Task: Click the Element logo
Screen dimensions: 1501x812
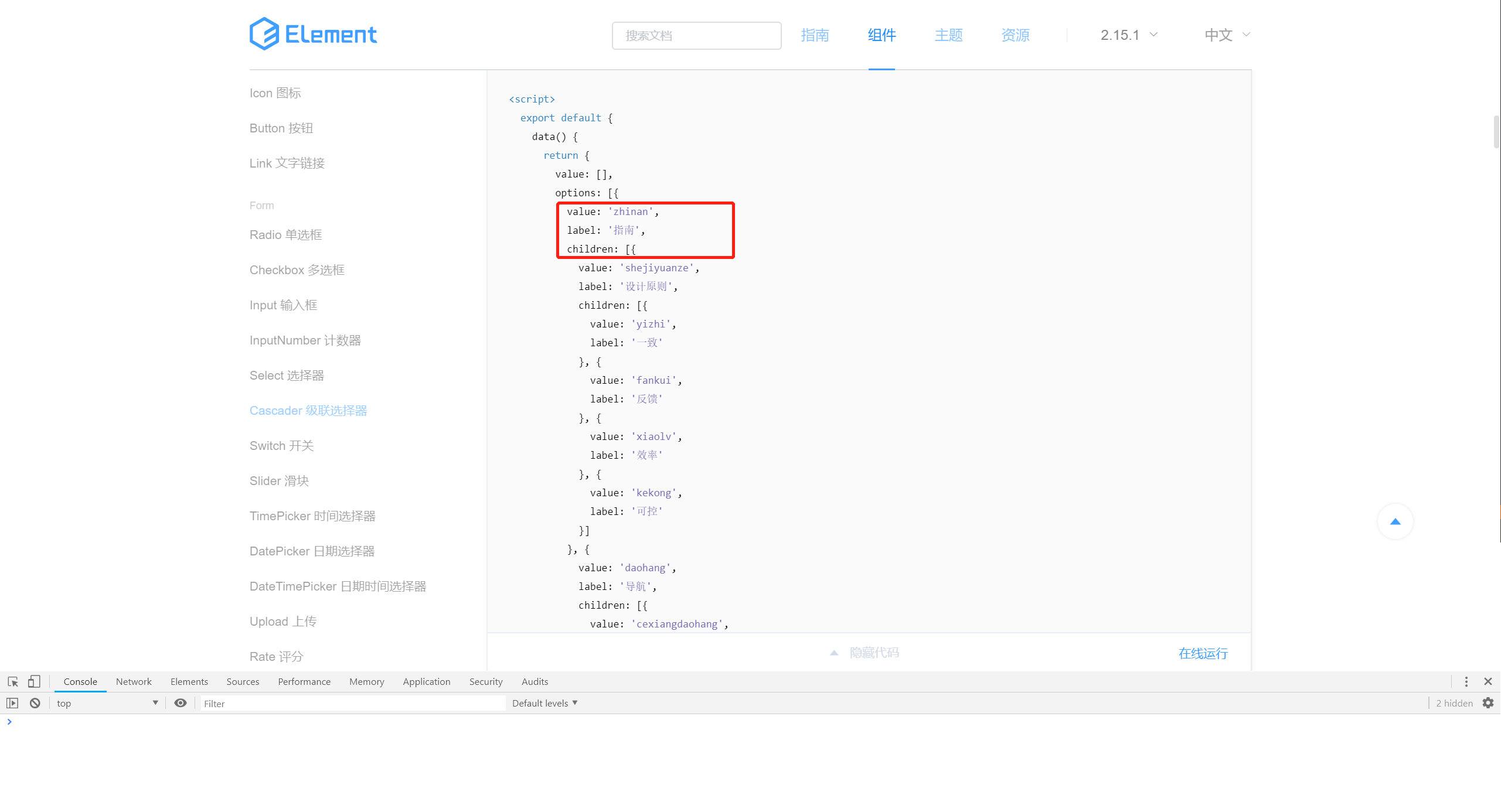Action: [x=313, y=33]
